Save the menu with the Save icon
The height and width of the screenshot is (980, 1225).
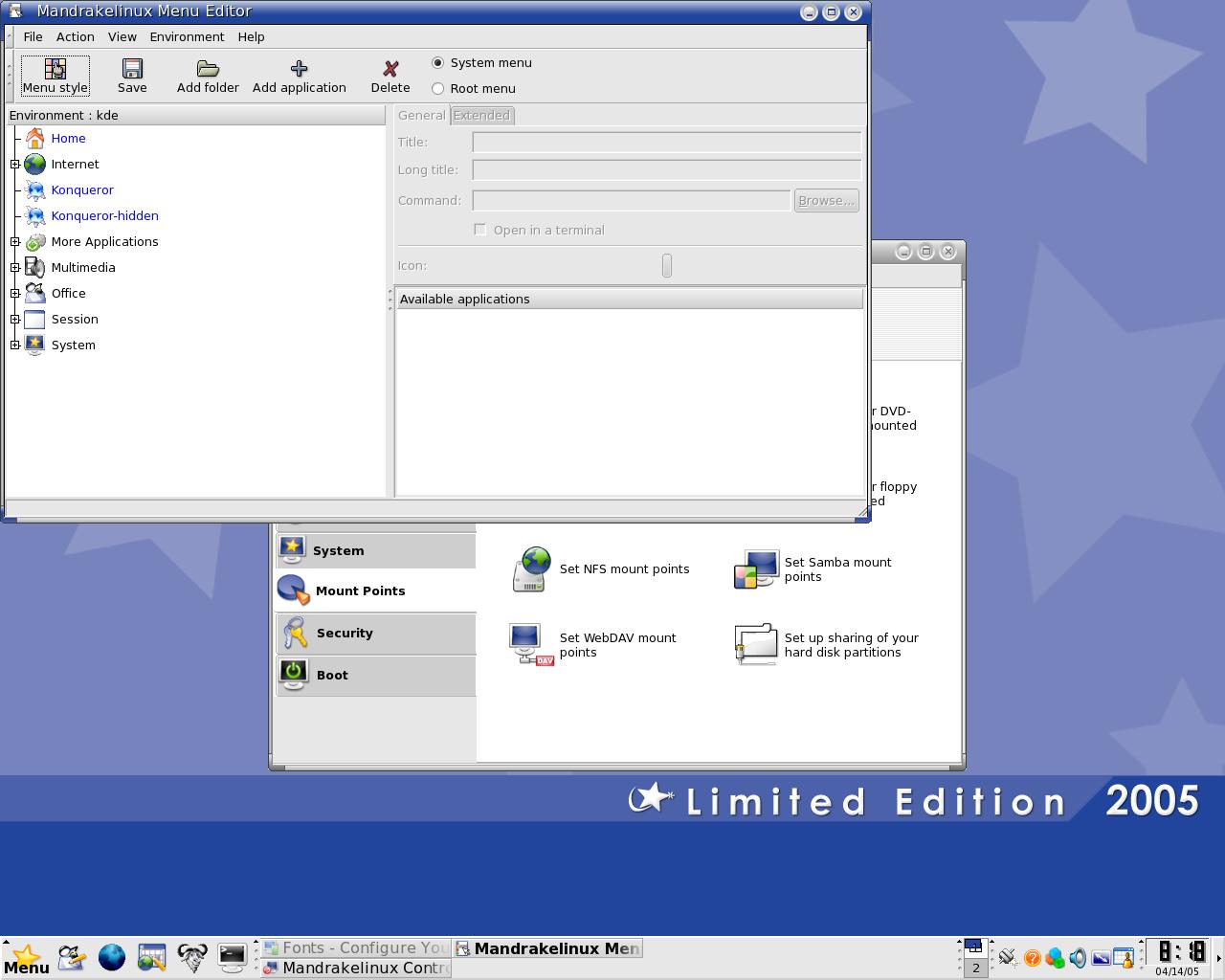coord(132,68)
